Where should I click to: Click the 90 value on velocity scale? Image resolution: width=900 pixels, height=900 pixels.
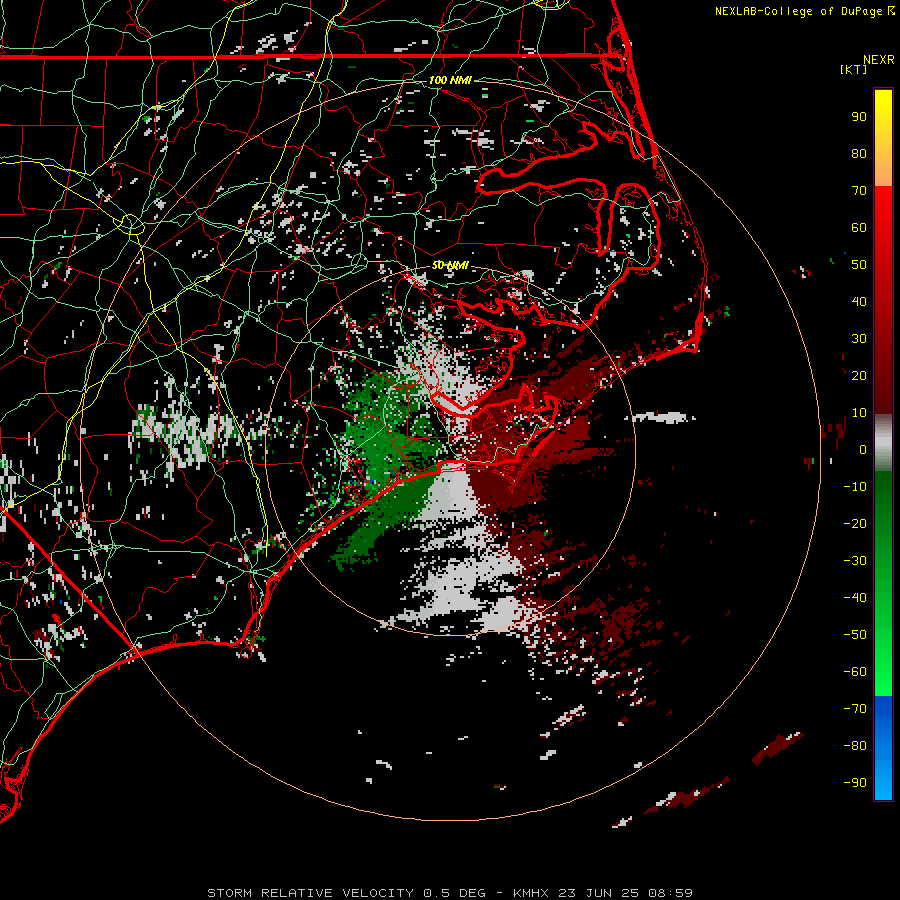859,117
